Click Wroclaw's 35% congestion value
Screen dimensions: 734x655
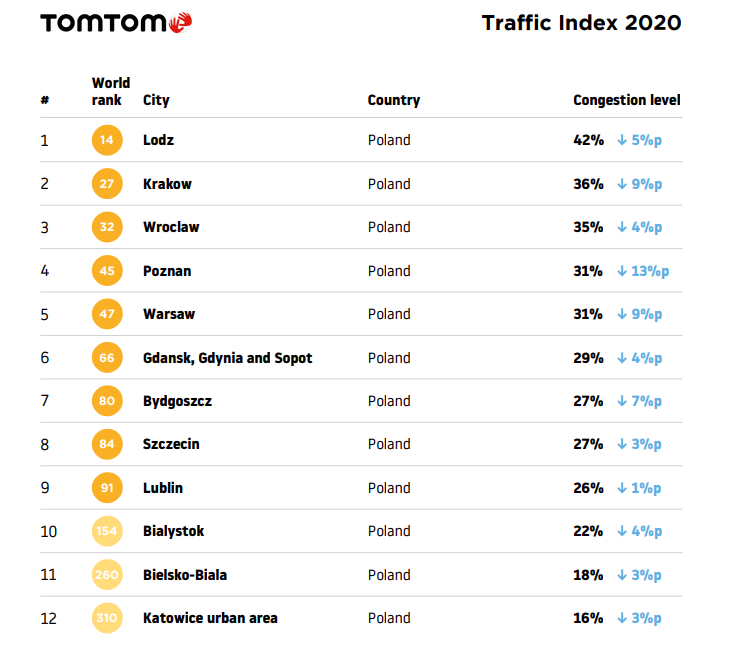pos(588,227)
